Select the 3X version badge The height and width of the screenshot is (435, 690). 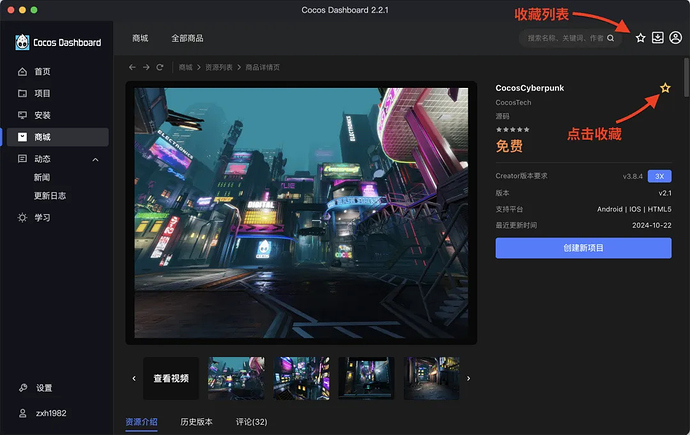659,176
